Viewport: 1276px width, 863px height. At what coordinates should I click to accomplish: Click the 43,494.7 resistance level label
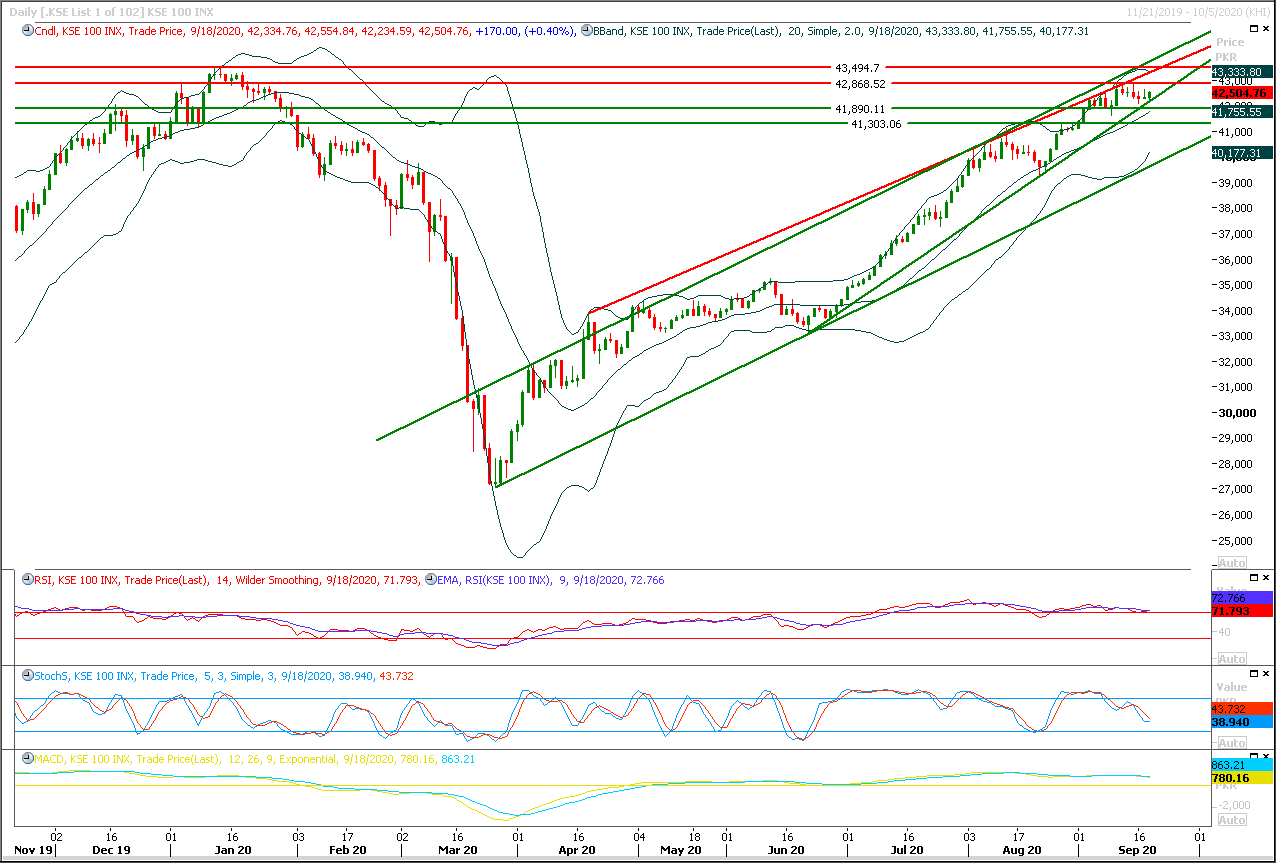point(857,68)
